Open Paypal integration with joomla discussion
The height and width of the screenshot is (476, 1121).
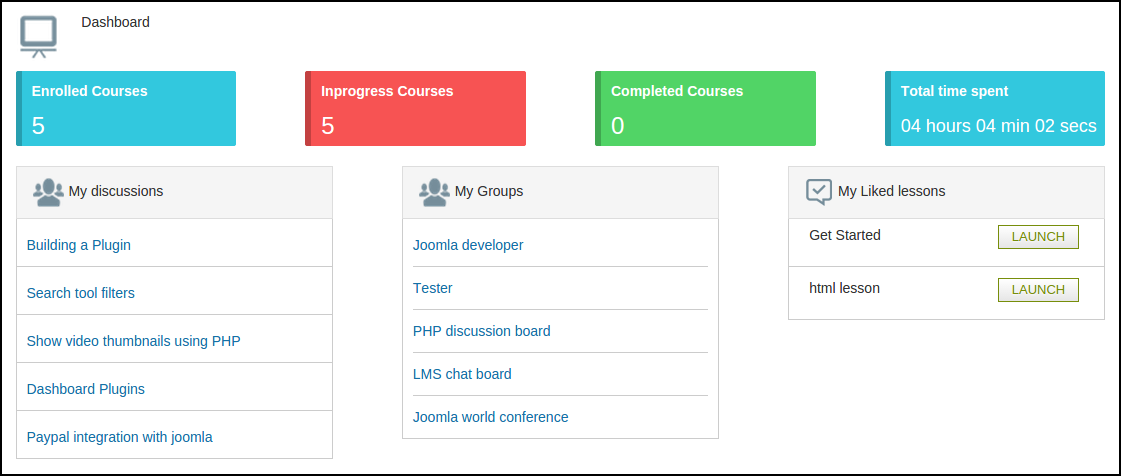pyautogui.click(x=120, y=437)
